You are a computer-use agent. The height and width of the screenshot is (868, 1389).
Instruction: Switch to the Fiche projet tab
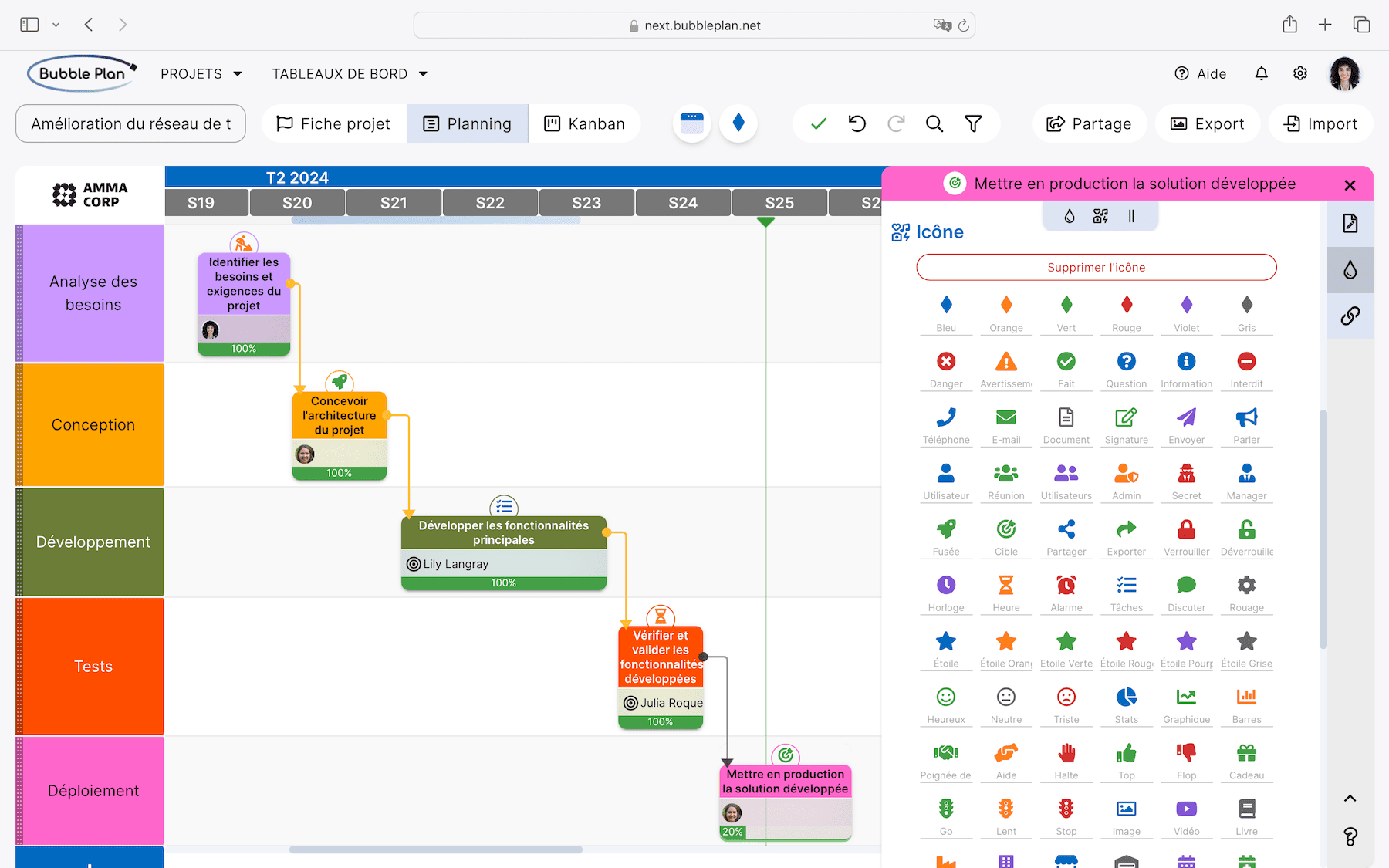point(333,123)
